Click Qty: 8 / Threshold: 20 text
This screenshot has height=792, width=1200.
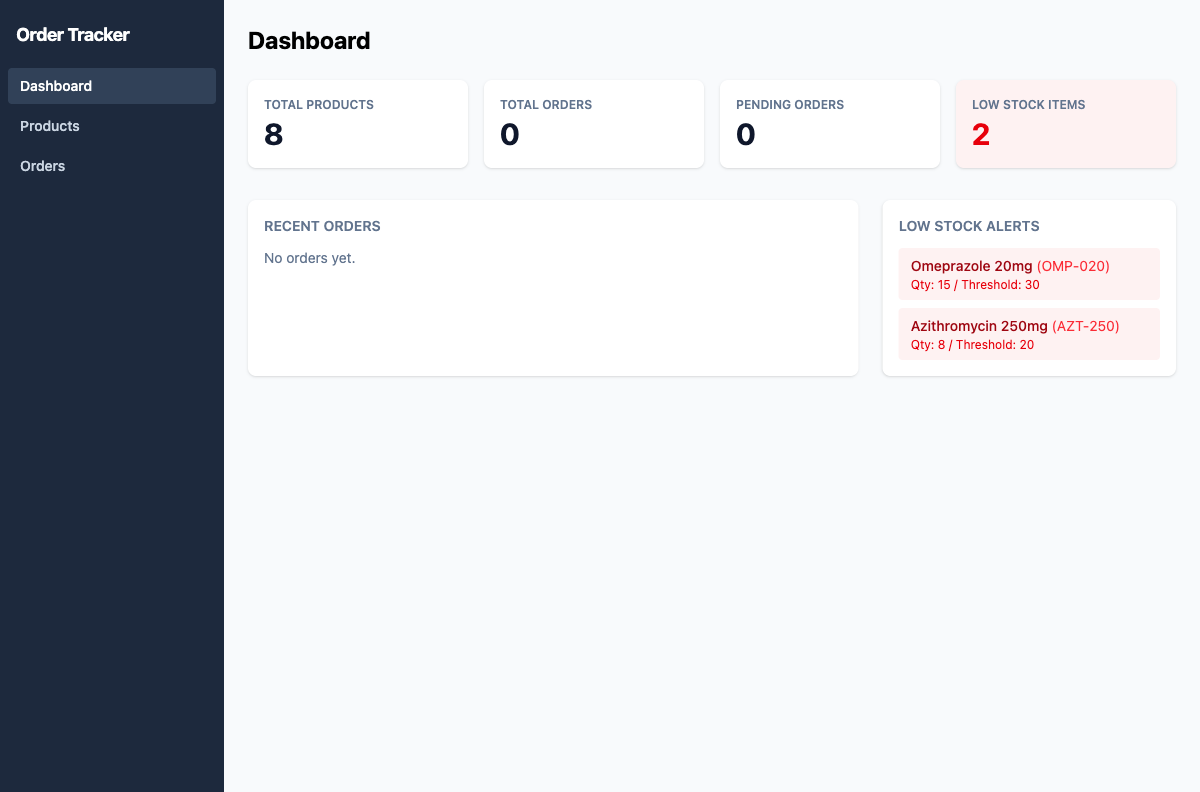970,345
